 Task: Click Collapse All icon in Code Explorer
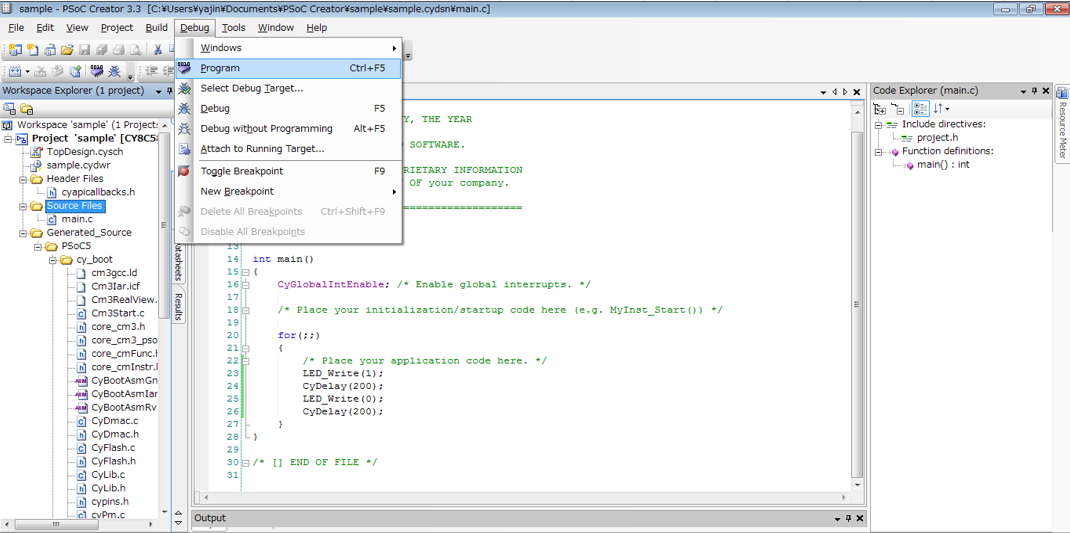(898, 109)
